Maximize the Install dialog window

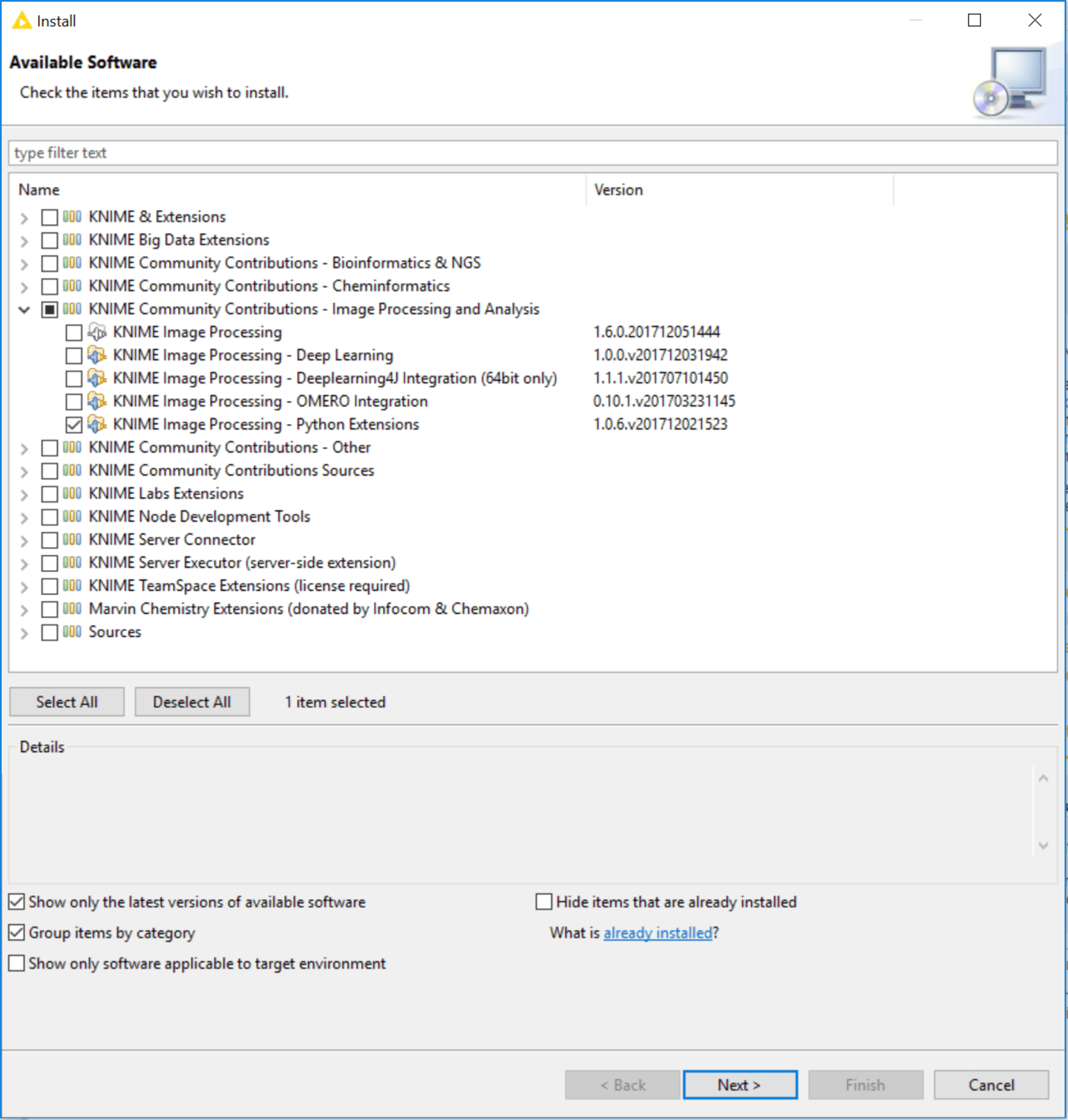(975, 20)
